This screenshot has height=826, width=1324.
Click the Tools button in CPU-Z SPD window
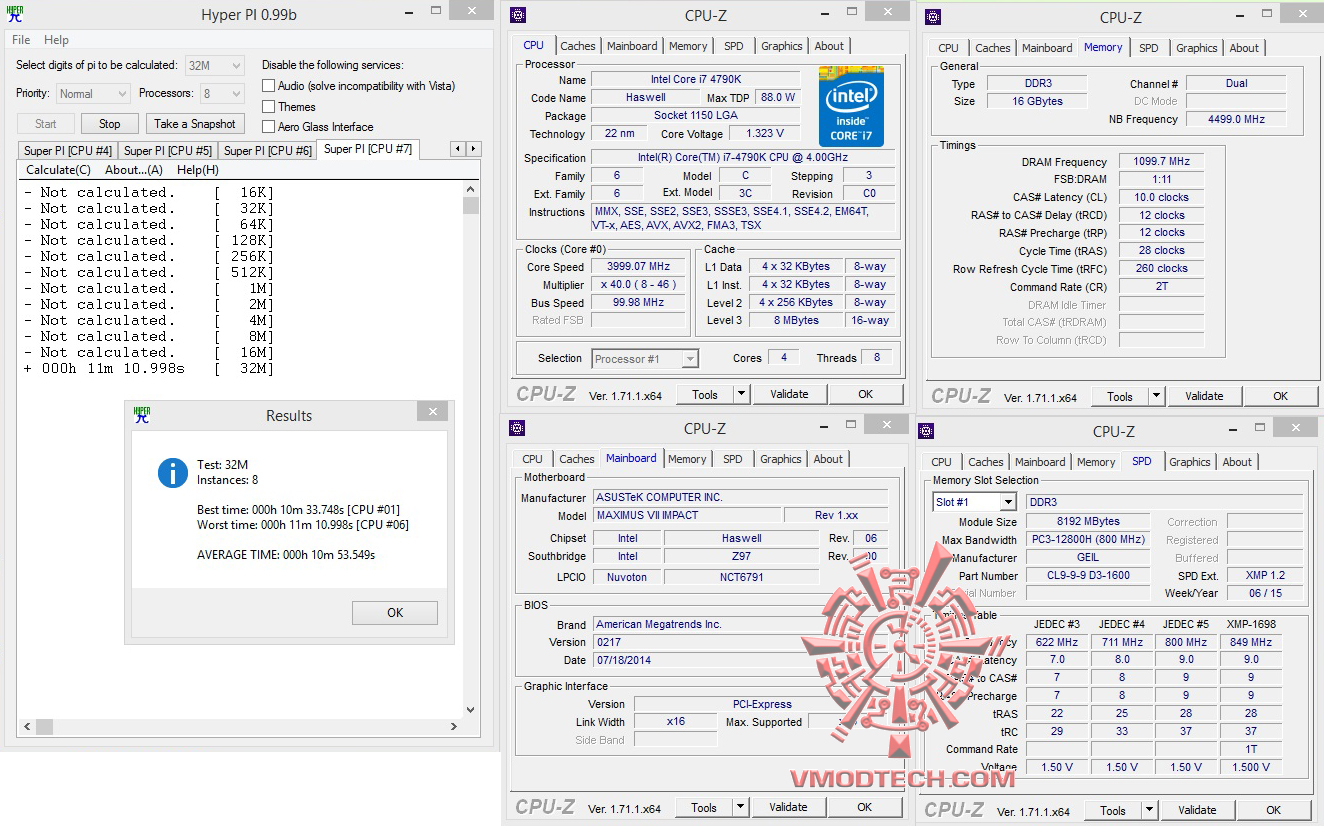pos(1113,810)
